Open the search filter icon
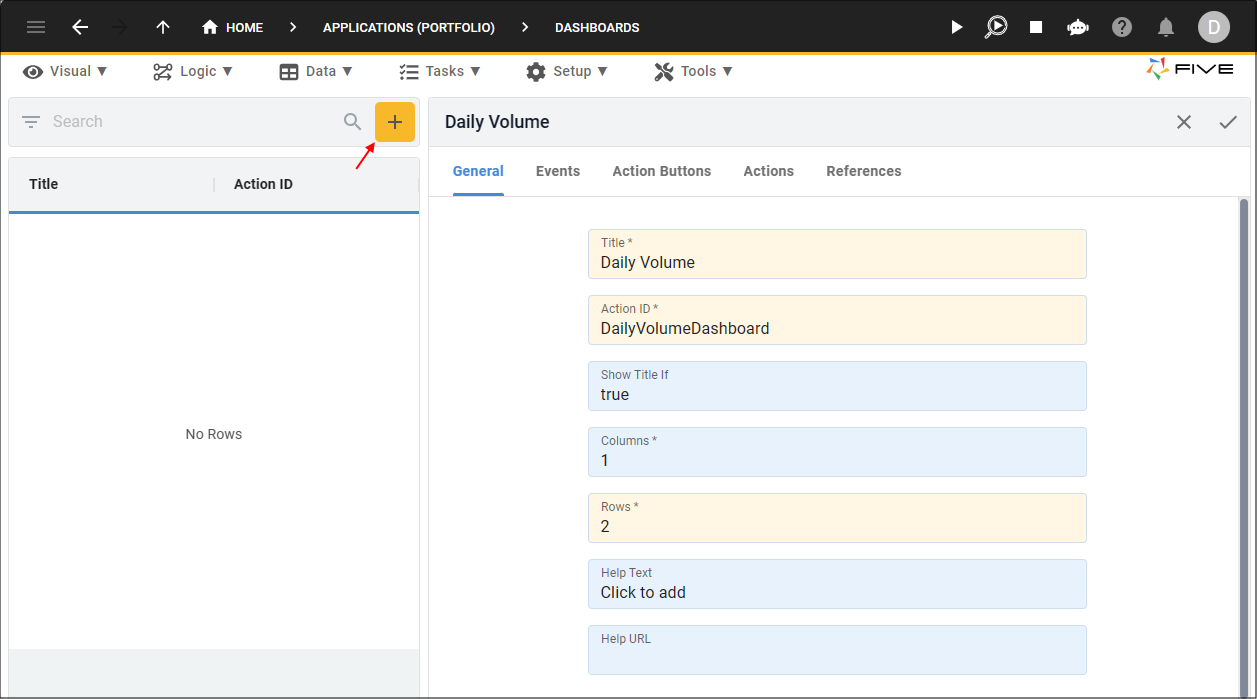Image resolution: width=1257 pixels, height=699 pixels. [31, 122]
